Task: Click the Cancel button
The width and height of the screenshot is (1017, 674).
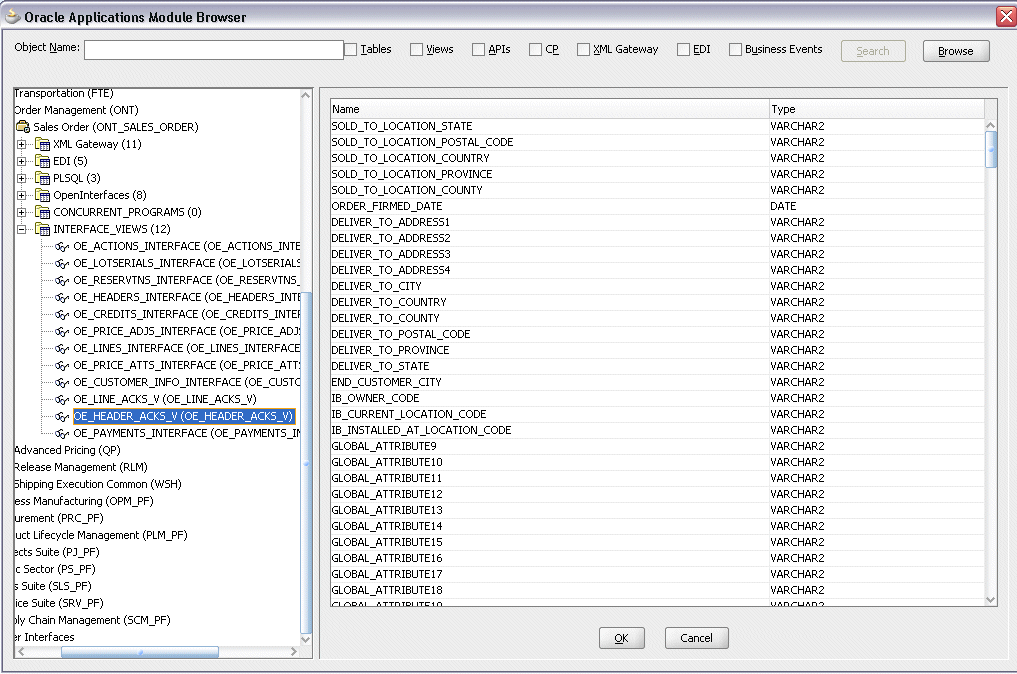Action: 697,638
